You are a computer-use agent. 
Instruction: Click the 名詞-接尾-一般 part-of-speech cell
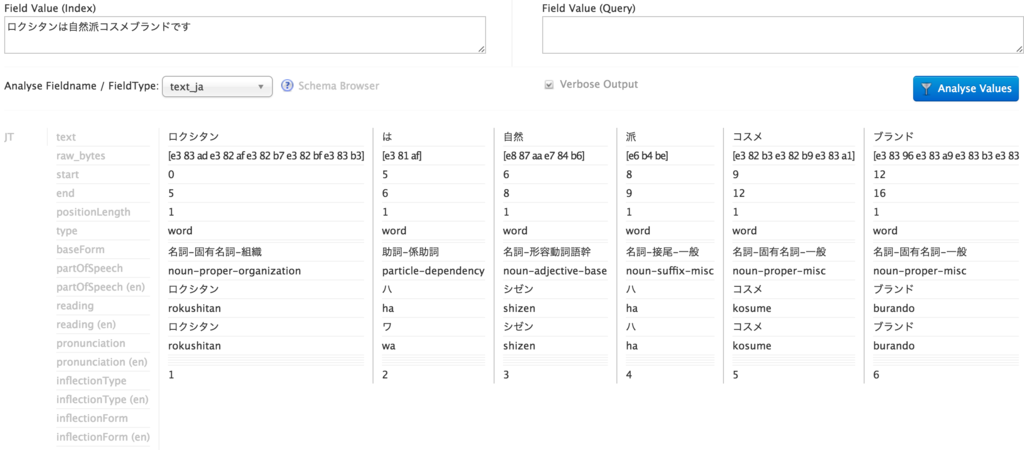(664, 251)
